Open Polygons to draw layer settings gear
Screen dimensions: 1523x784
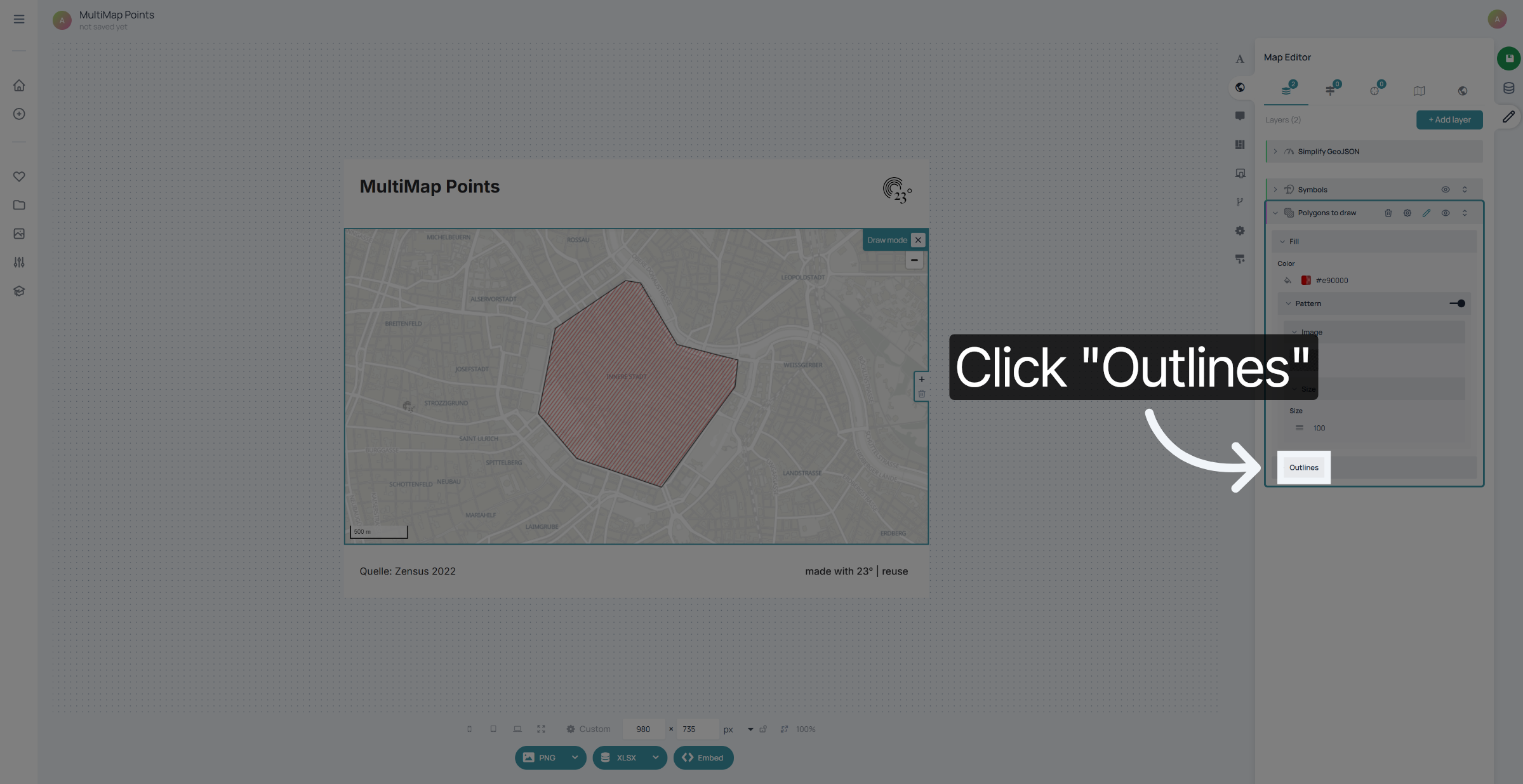click(x=1407, y=213)
